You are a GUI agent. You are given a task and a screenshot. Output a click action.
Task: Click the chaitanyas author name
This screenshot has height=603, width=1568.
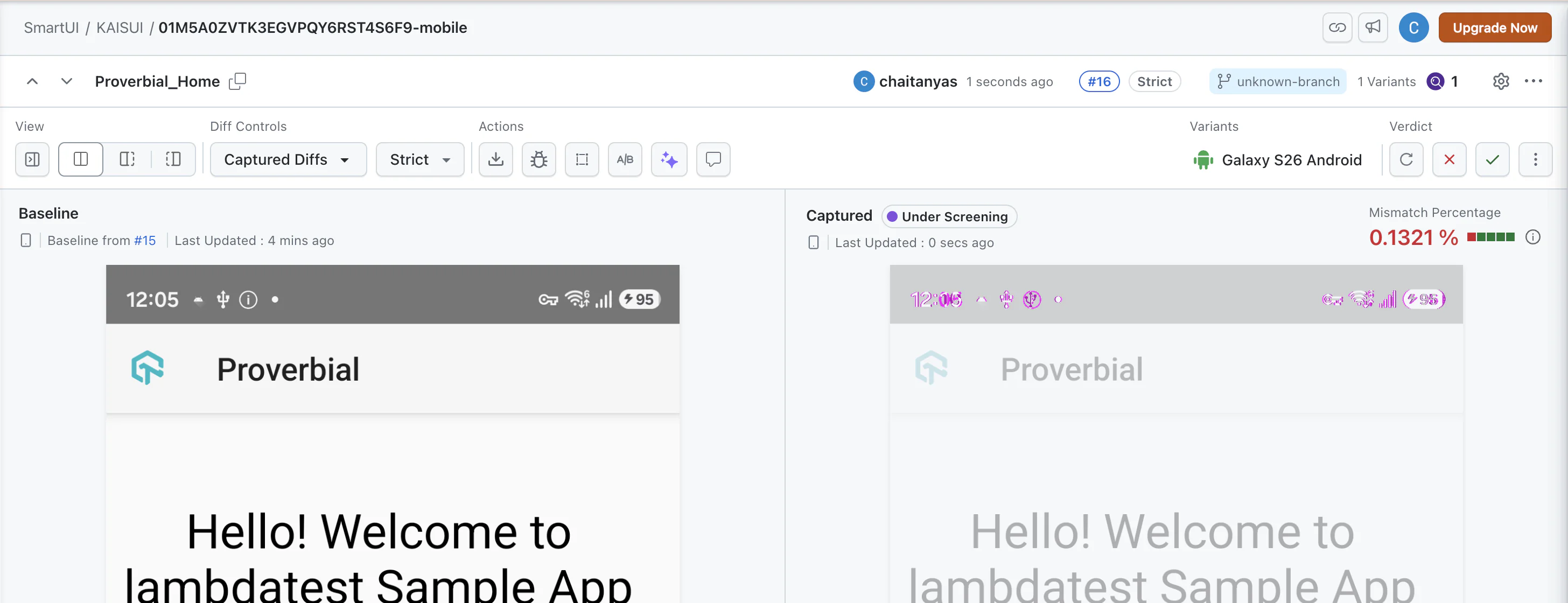(x=918, y=81)
